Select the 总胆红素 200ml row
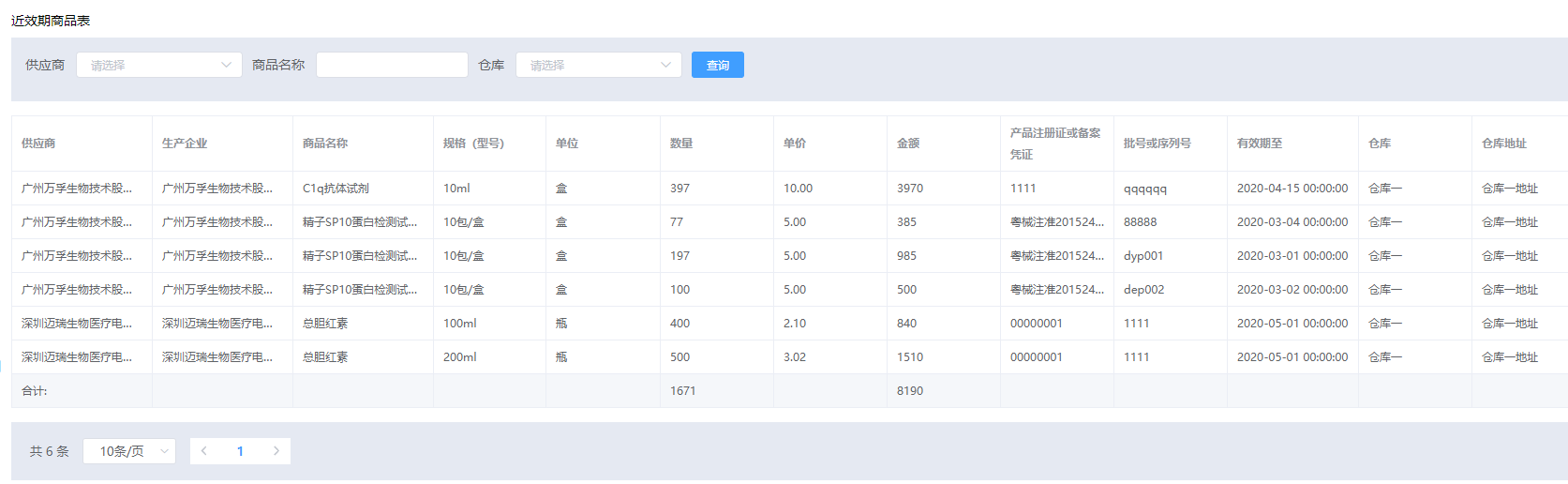This screenshot has width=1568, height=484. [x=325, y=357]
